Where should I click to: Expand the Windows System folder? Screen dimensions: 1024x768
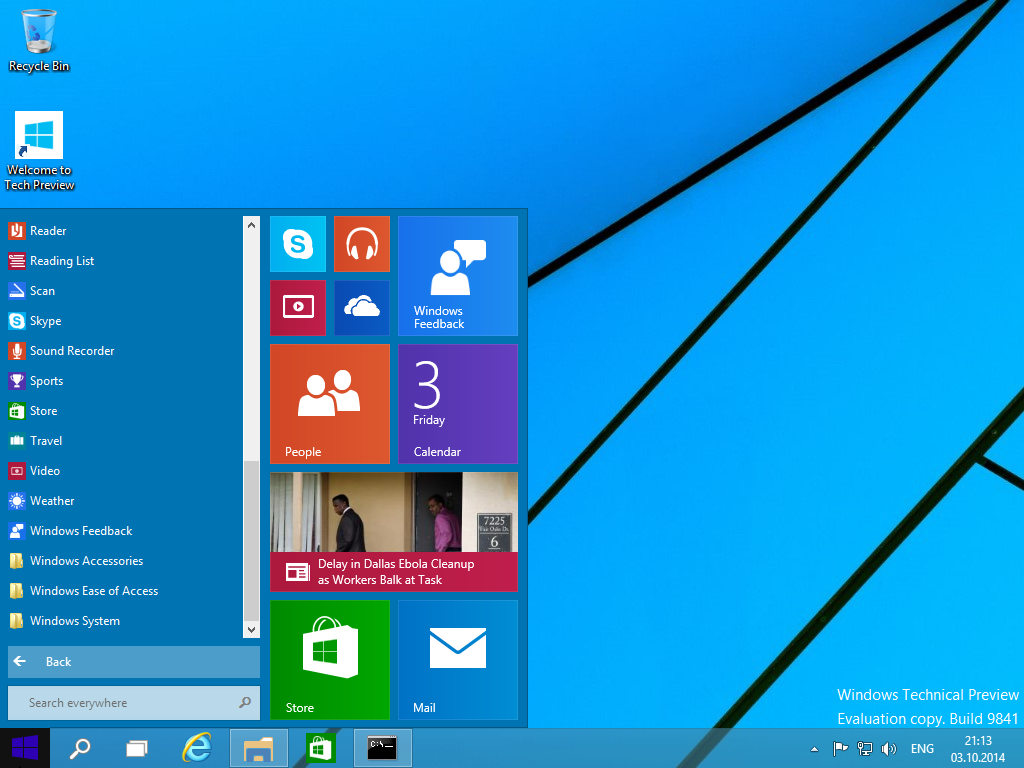coord(124,621)
